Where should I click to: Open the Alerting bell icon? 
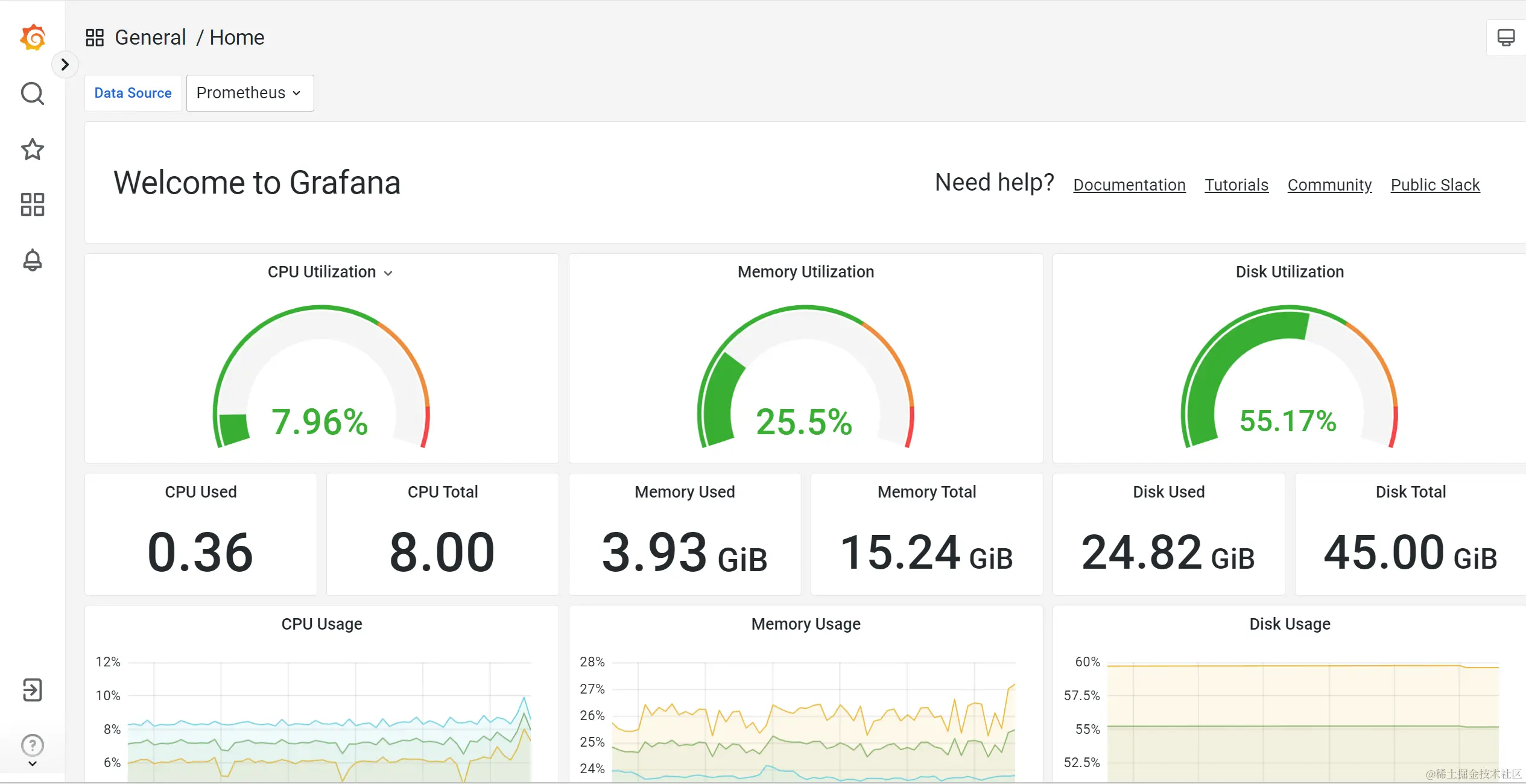[33, 260]
